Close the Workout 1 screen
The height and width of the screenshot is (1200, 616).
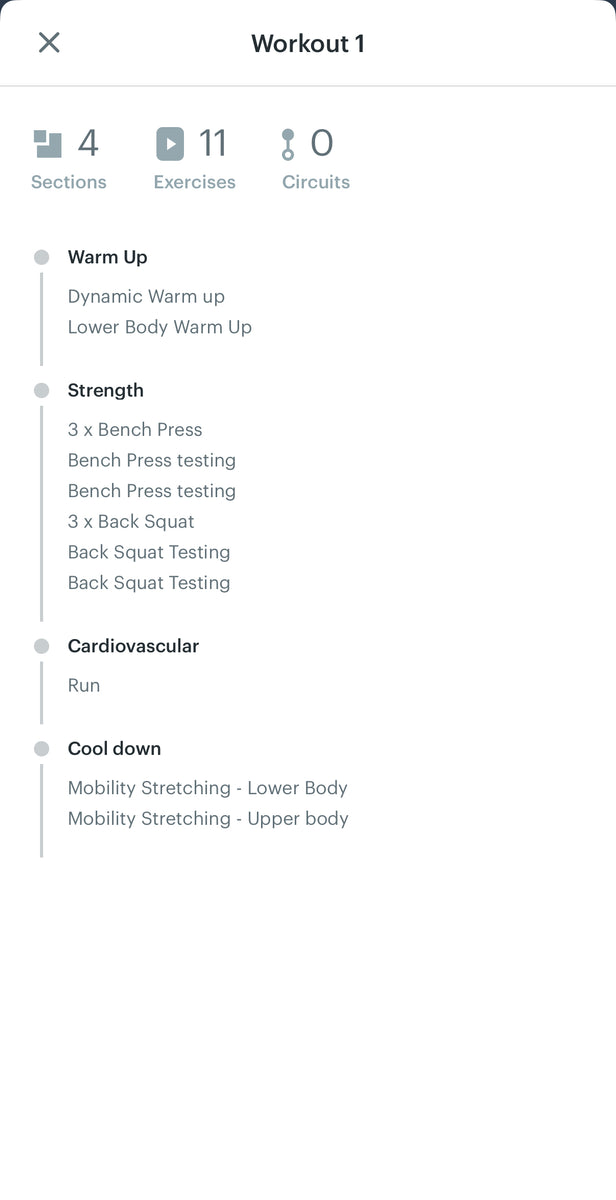pyautogui.click(x=49, y=43)
